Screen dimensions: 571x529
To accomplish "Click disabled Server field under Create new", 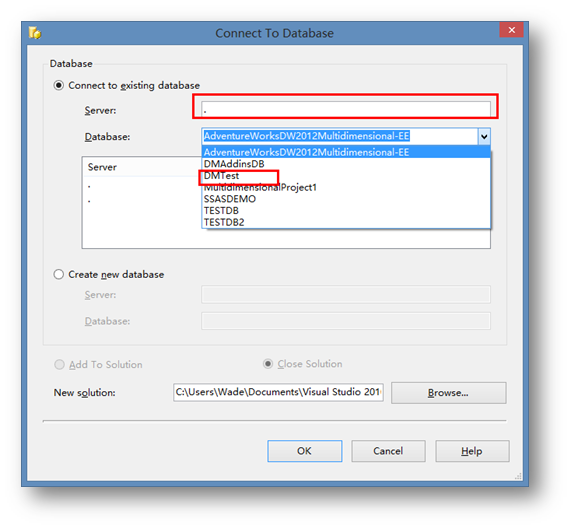I will pos(346,294).
